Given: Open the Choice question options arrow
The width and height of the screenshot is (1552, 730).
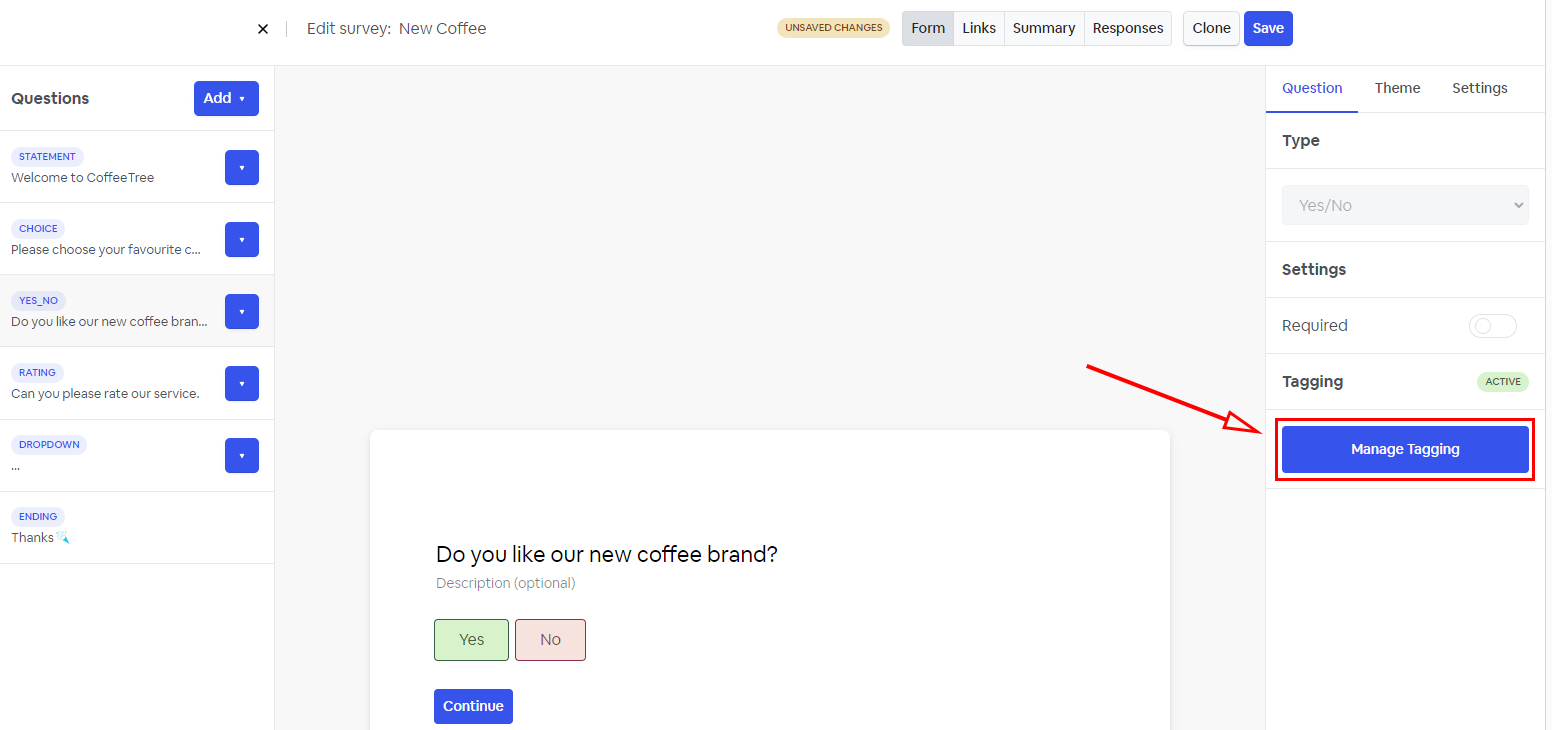Looking at the screenshot, I should pos(242,240).
